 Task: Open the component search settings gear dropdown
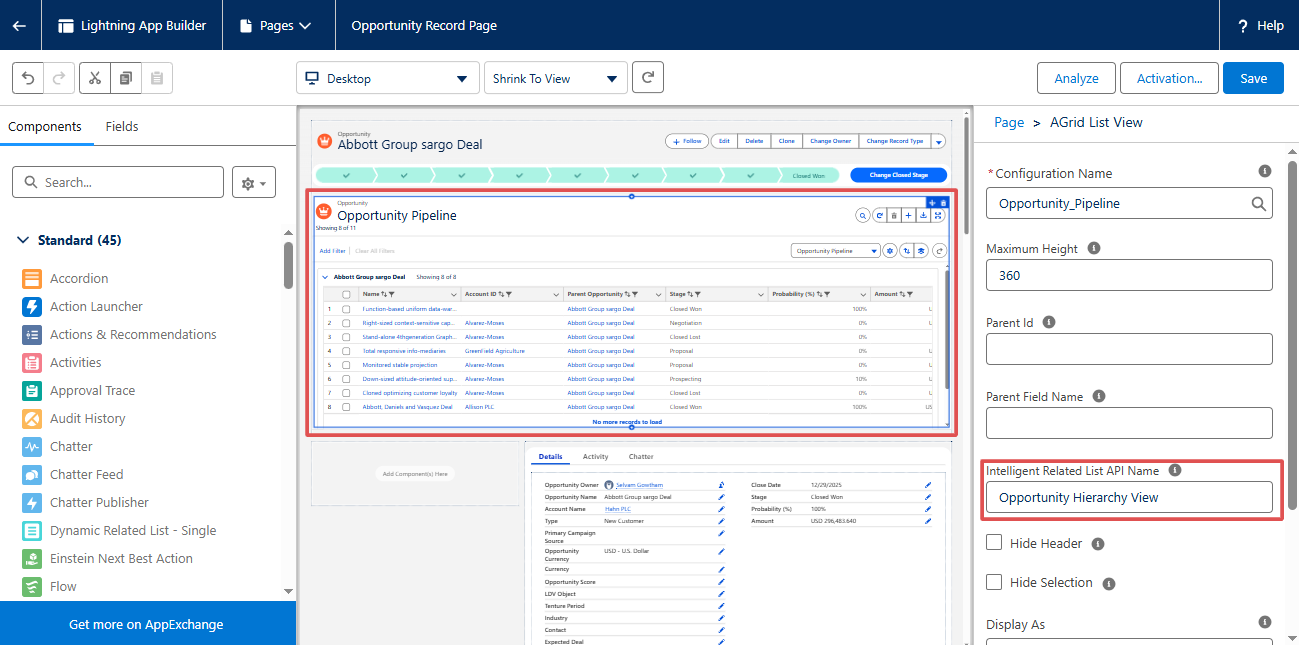(254, 183)
